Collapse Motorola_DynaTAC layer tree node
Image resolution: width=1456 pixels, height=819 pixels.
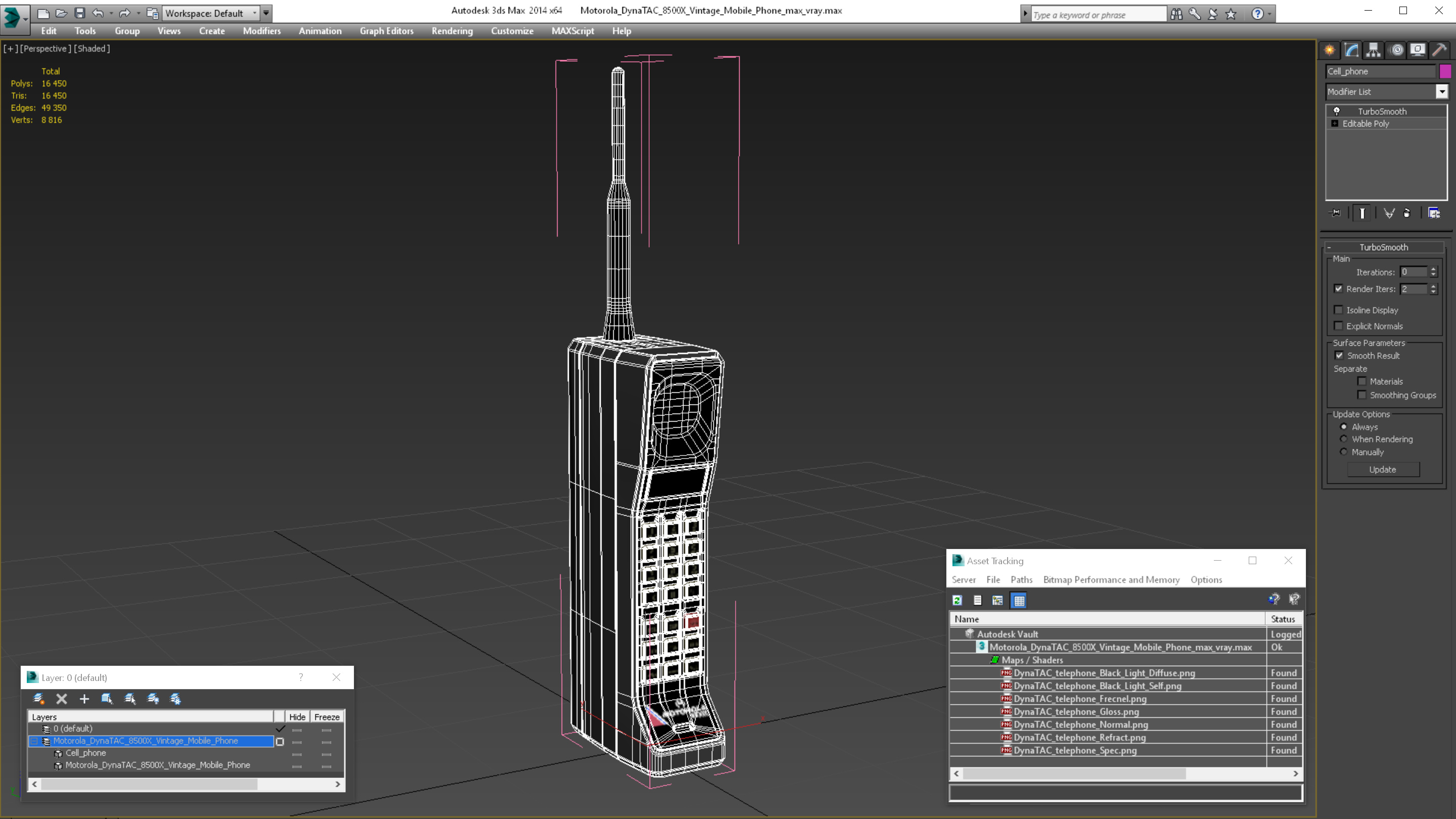34,741
